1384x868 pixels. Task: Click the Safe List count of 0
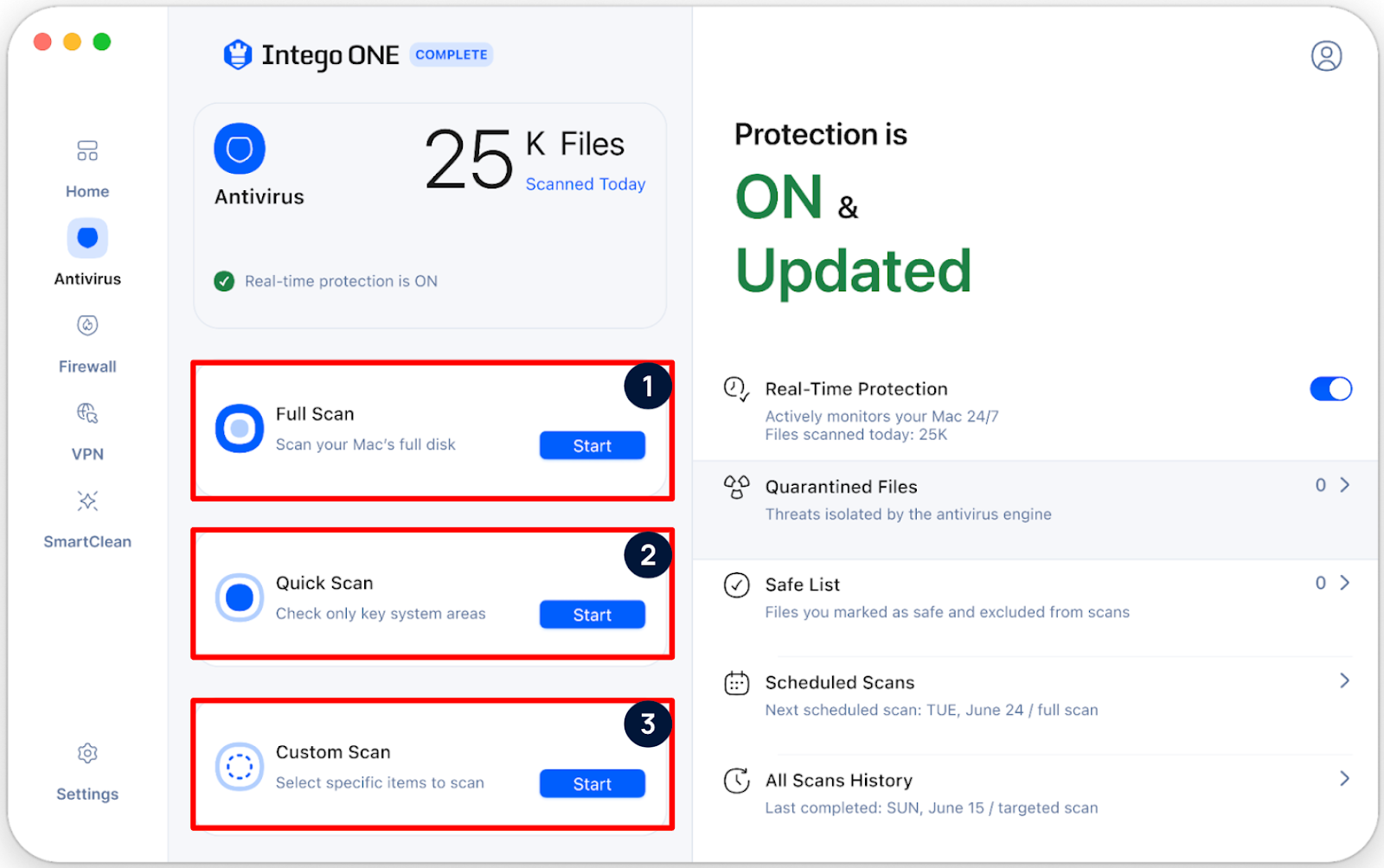1321,583
